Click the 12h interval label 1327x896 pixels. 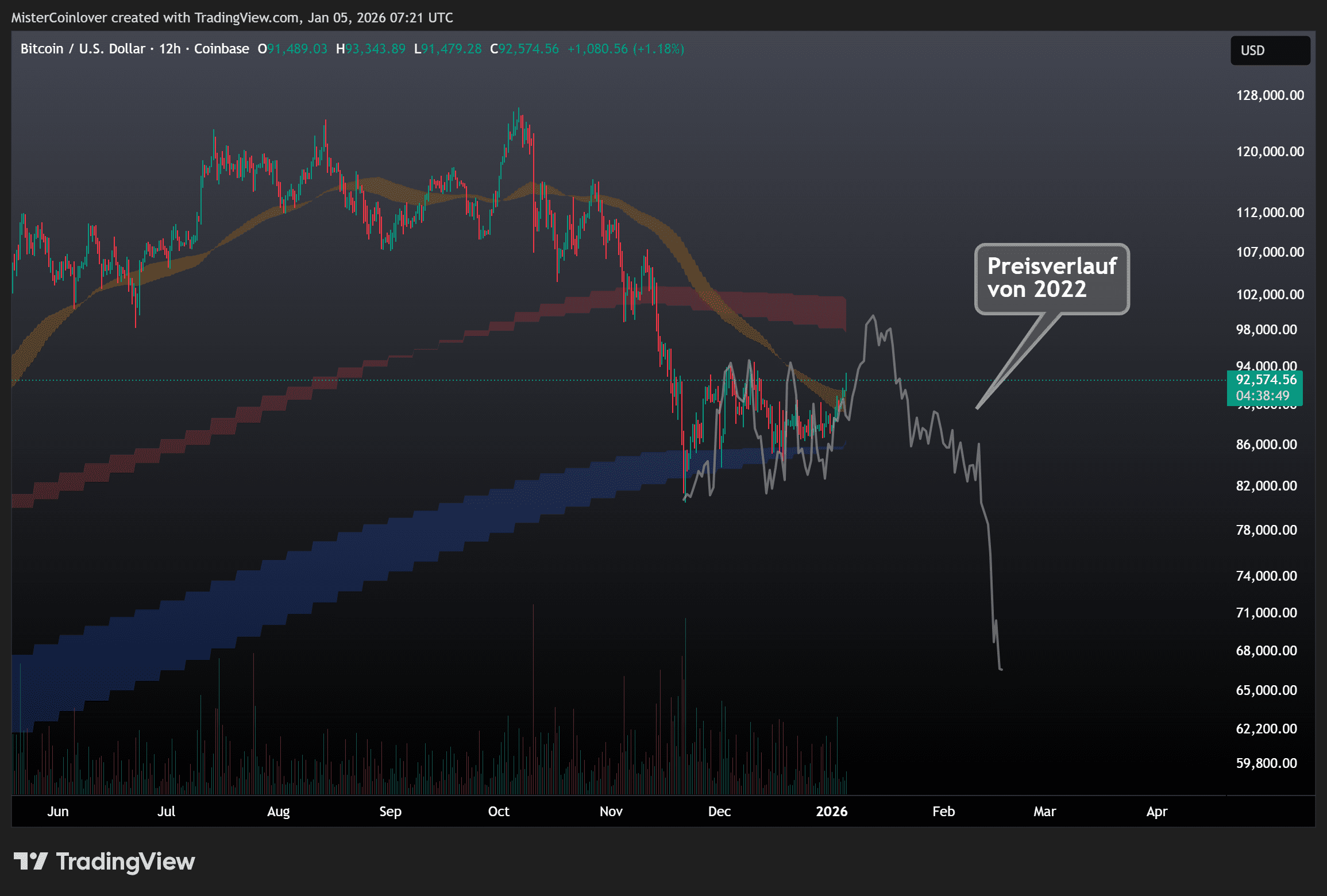[169, 49]
